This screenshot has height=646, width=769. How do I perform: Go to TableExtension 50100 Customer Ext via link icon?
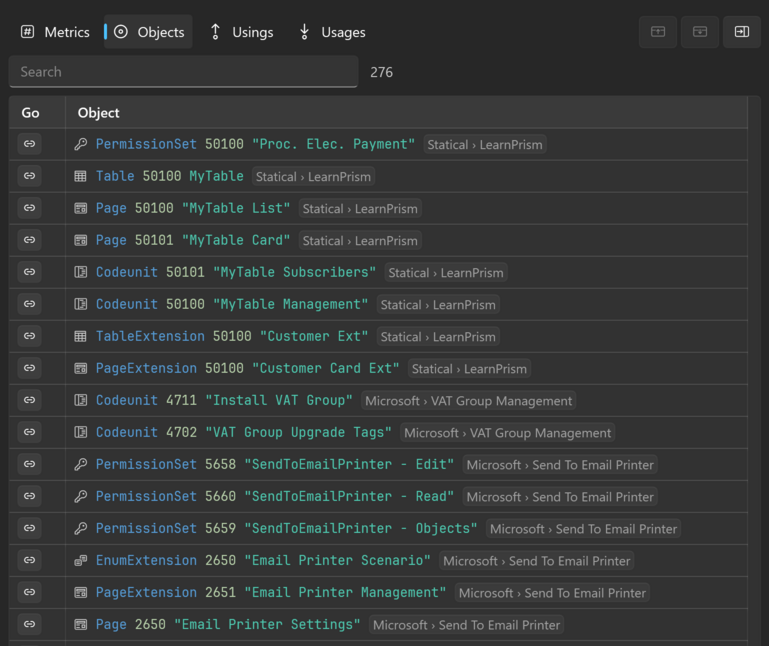pyautogui.click(x=29, y=336)
